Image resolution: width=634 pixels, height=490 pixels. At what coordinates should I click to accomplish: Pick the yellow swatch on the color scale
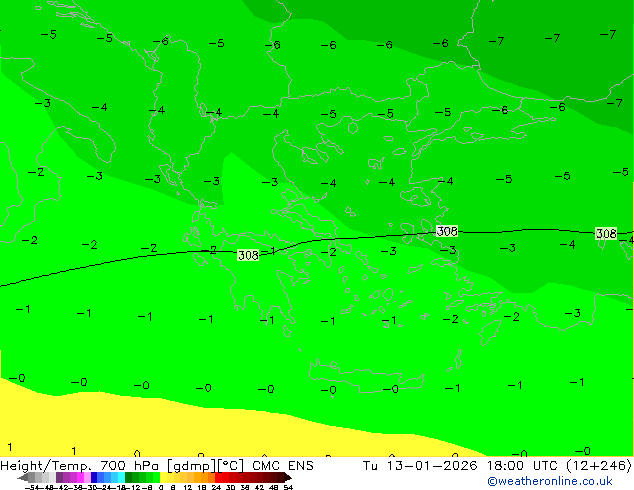click(x=163, y=477)
